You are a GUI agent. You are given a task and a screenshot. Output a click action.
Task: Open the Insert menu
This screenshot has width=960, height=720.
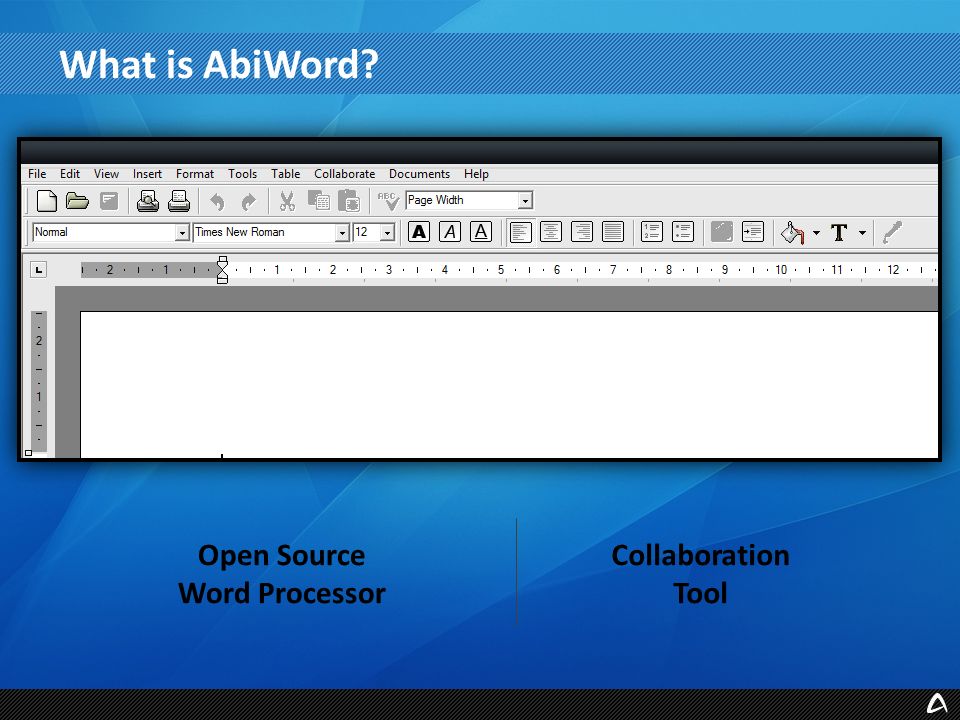pyautogui.click(x=148, y=174)
